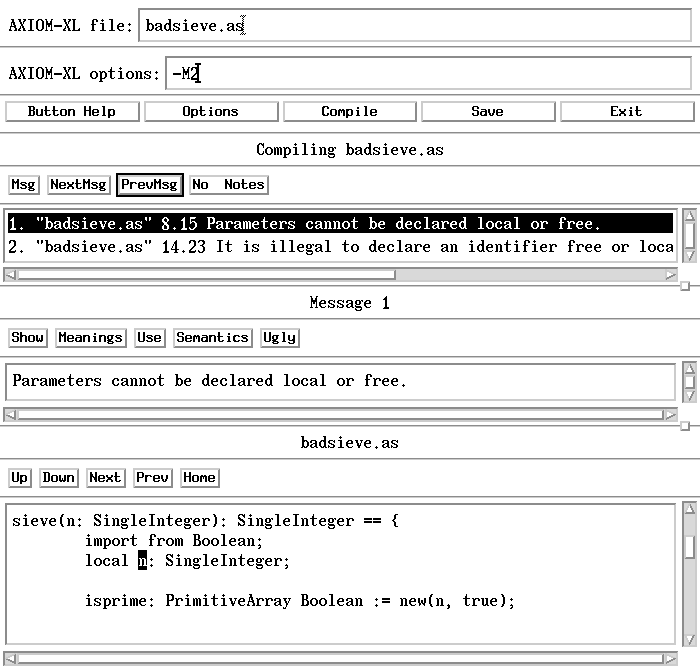
Task: Click the source code vertical scrollbar thumb
Action: (x=690, y=547)
